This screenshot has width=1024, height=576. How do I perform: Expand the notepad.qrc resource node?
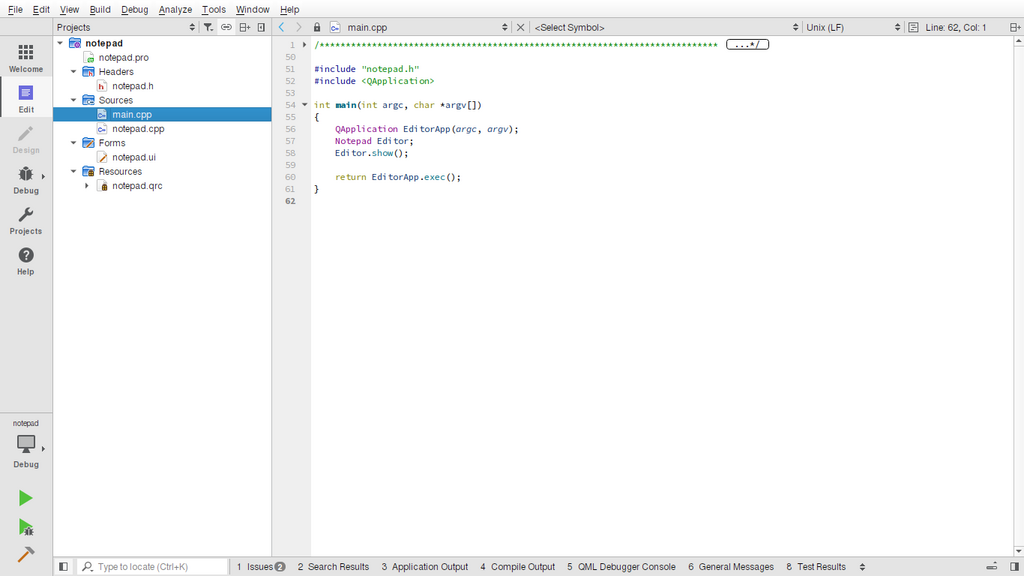[87, 186]
